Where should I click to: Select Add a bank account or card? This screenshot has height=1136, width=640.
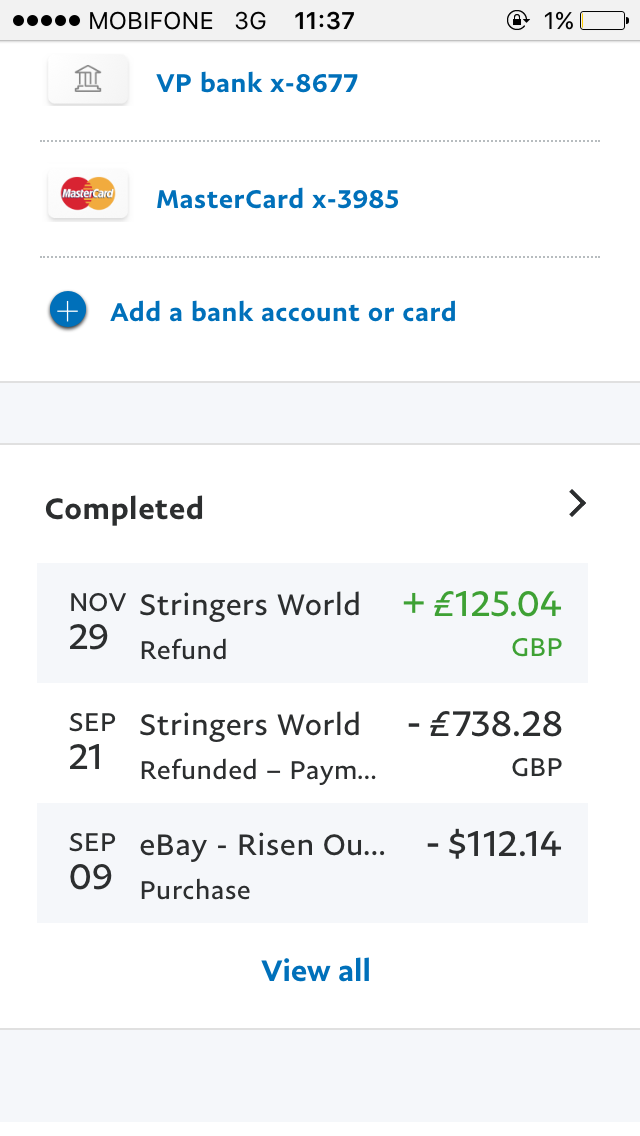(x=283, y=312)
